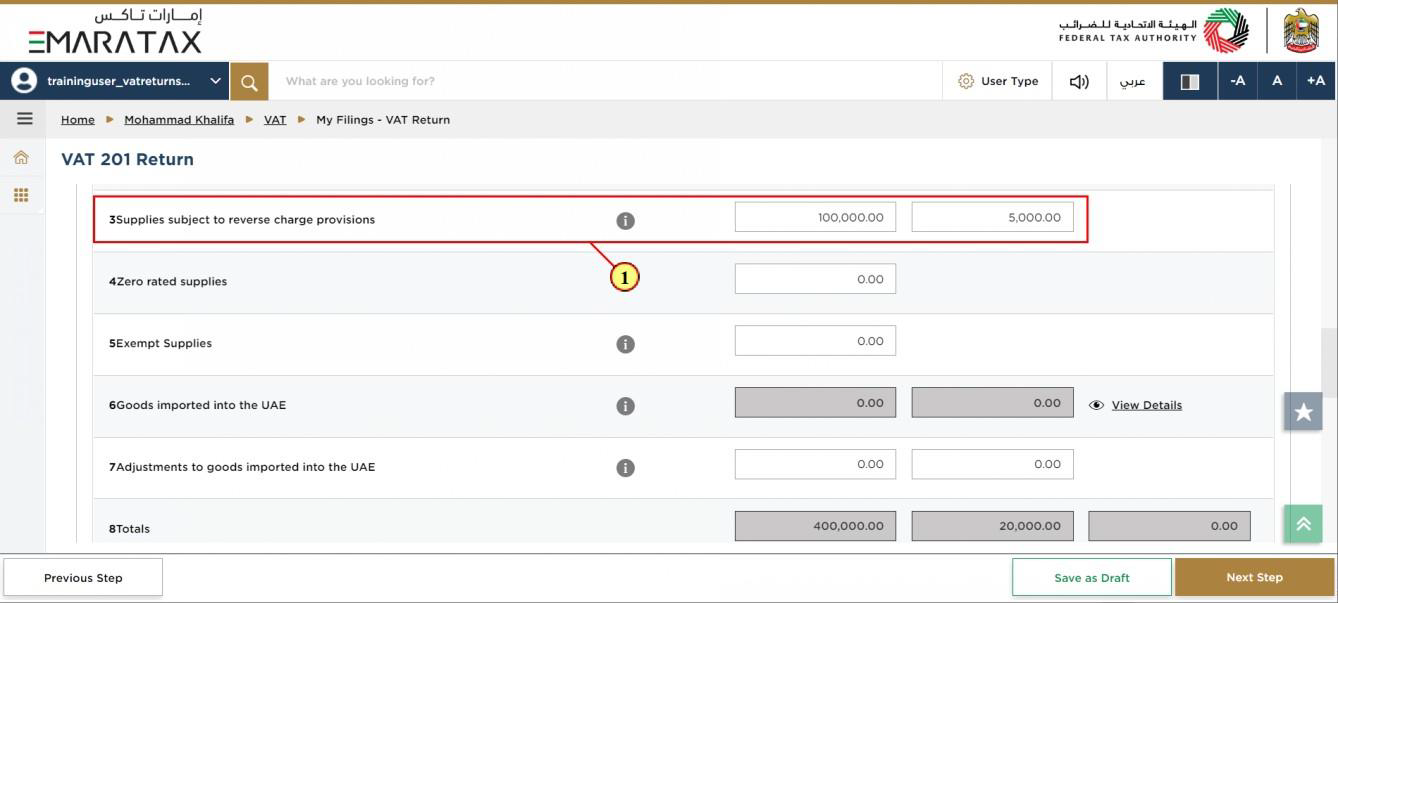The image size is (1414, 801).
Task: Click Save as Draft button
Action: coord(1092,578)
